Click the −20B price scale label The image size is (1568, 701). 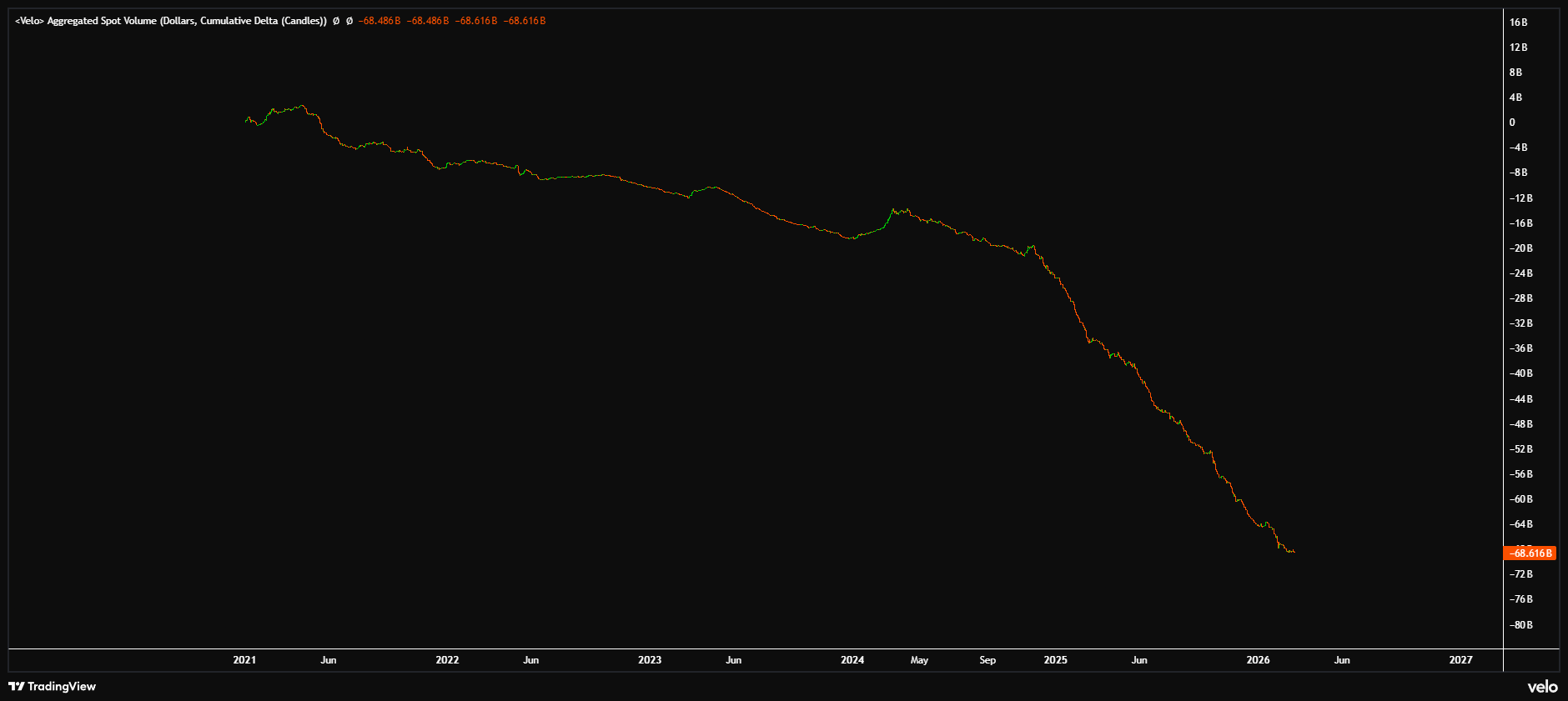click(1520, 248)
